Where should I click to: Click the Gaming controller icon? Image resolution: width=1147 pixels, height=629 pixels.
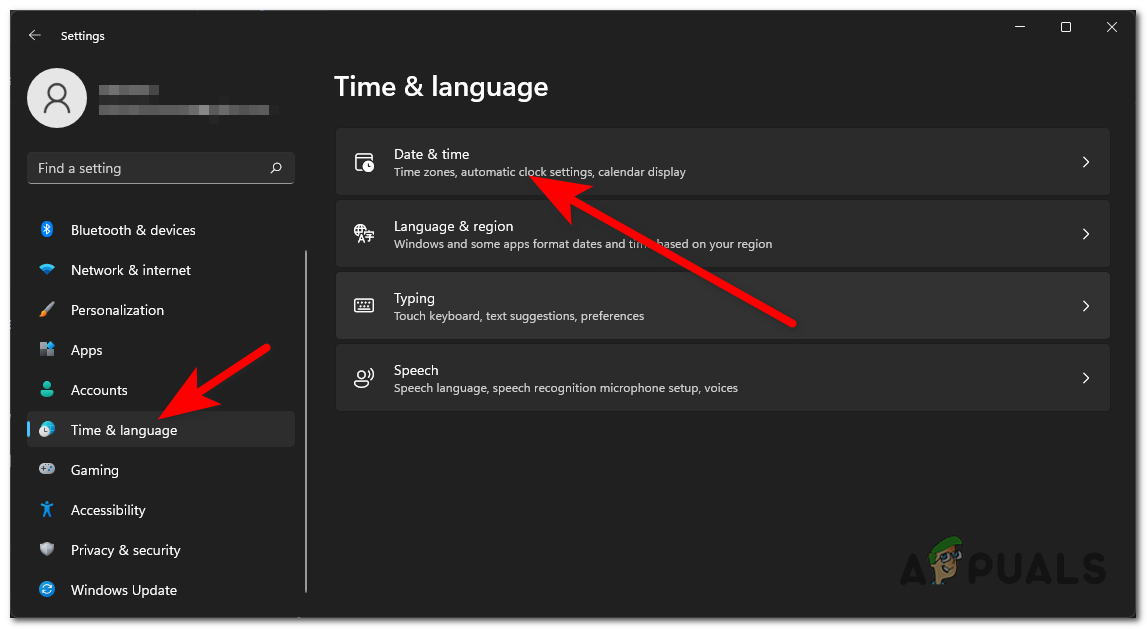(x=47, y=470)
